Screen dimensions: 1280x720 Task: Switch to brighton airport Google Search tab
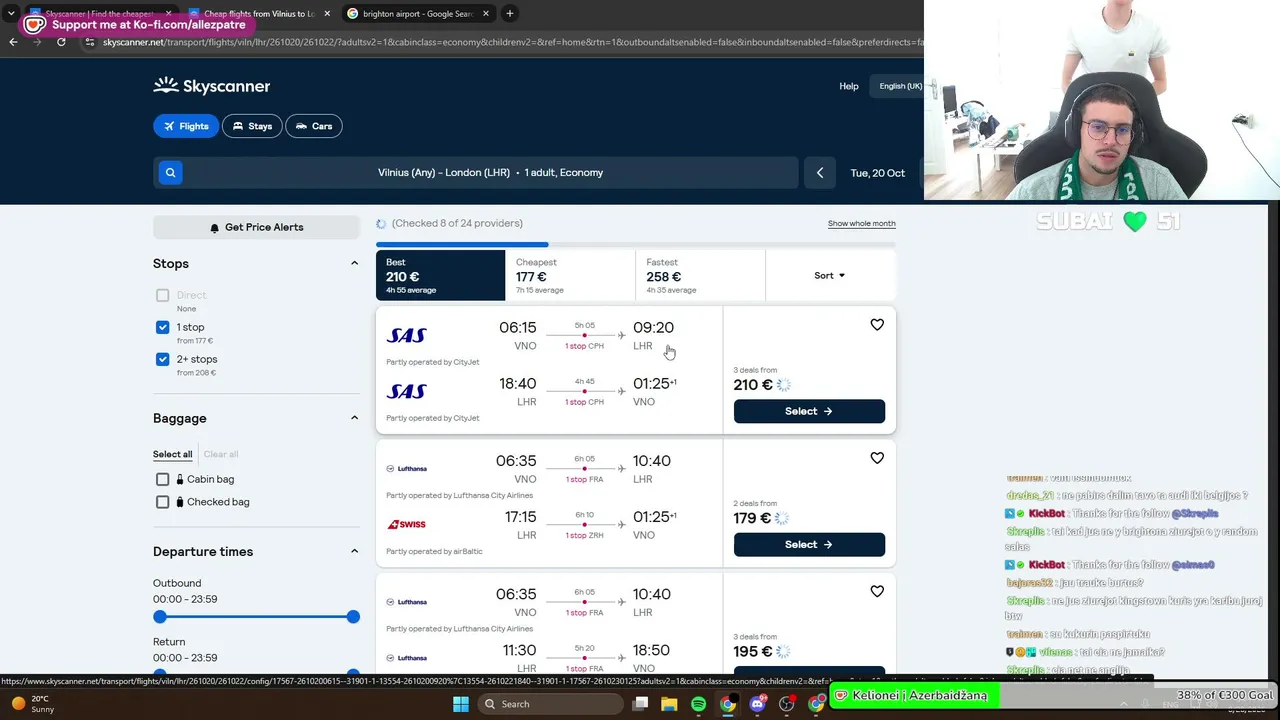click(418, 14)
